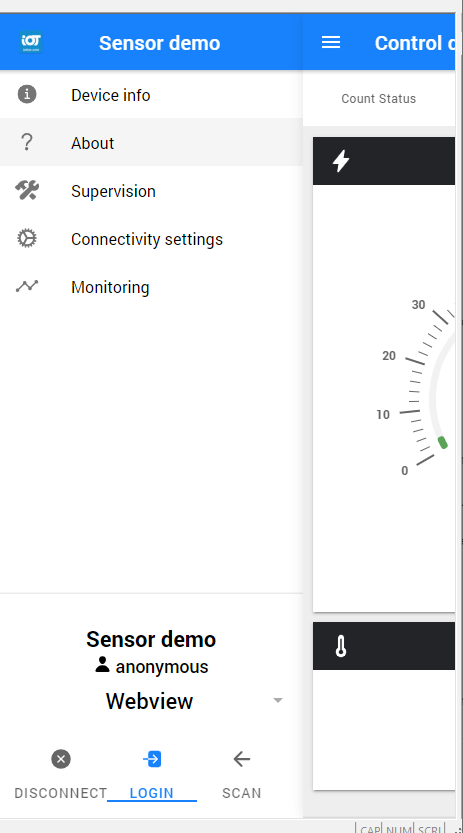Click the Supervision tools icon
Viewport: 463px width, 833px height.
(27, 190)
